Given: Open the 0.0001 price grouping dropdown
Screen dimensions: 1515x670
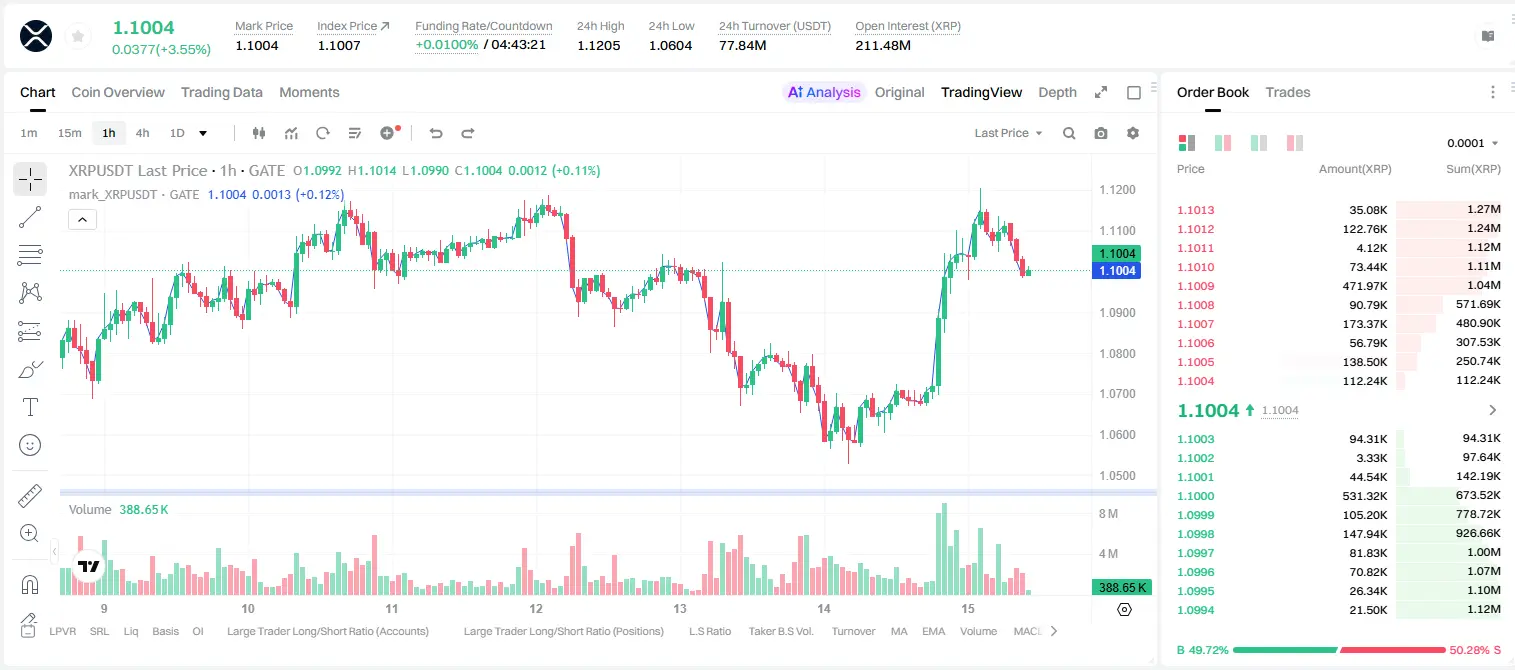Looking at the screenshot, I should (1472, 143).
